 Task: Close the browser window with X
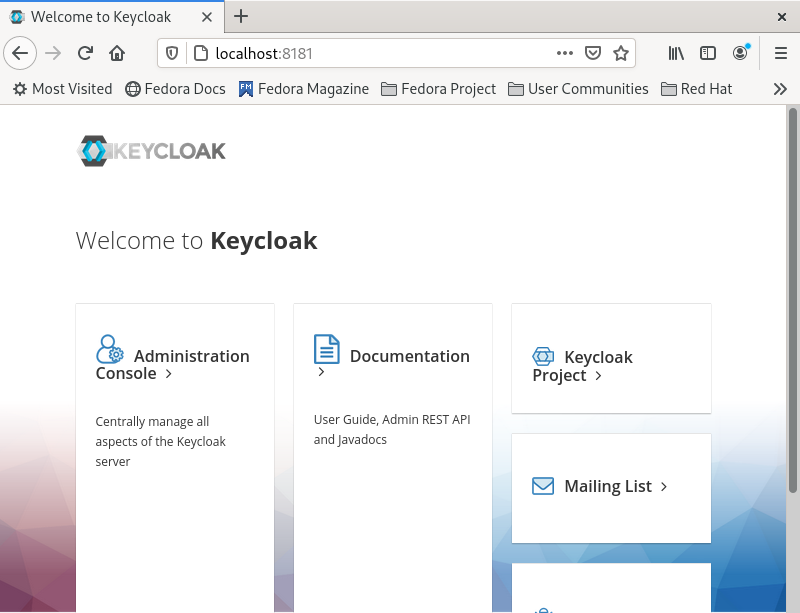coord(781,17)
